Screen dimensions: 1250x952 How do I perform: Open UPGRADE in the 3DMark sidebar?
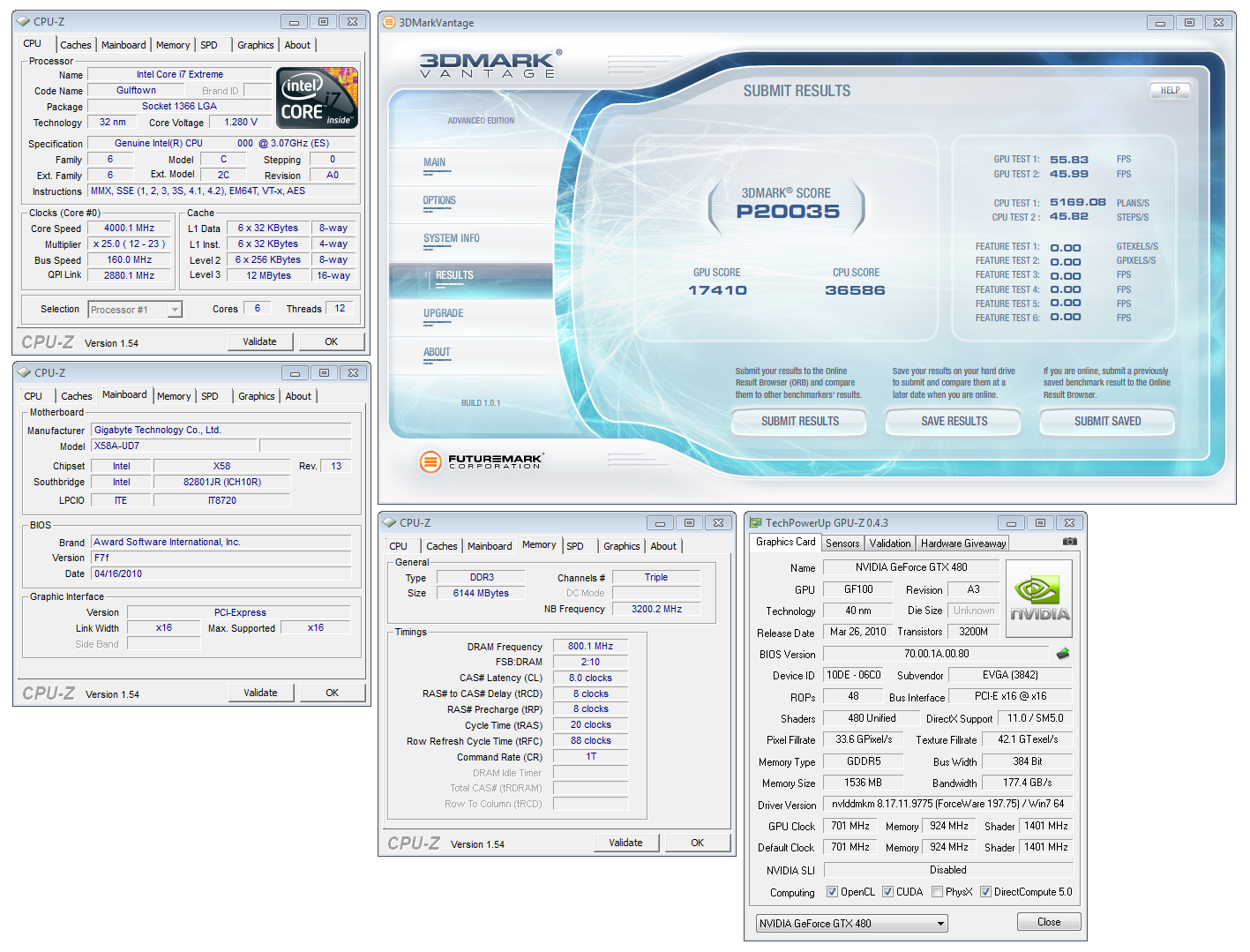point(443,313)
